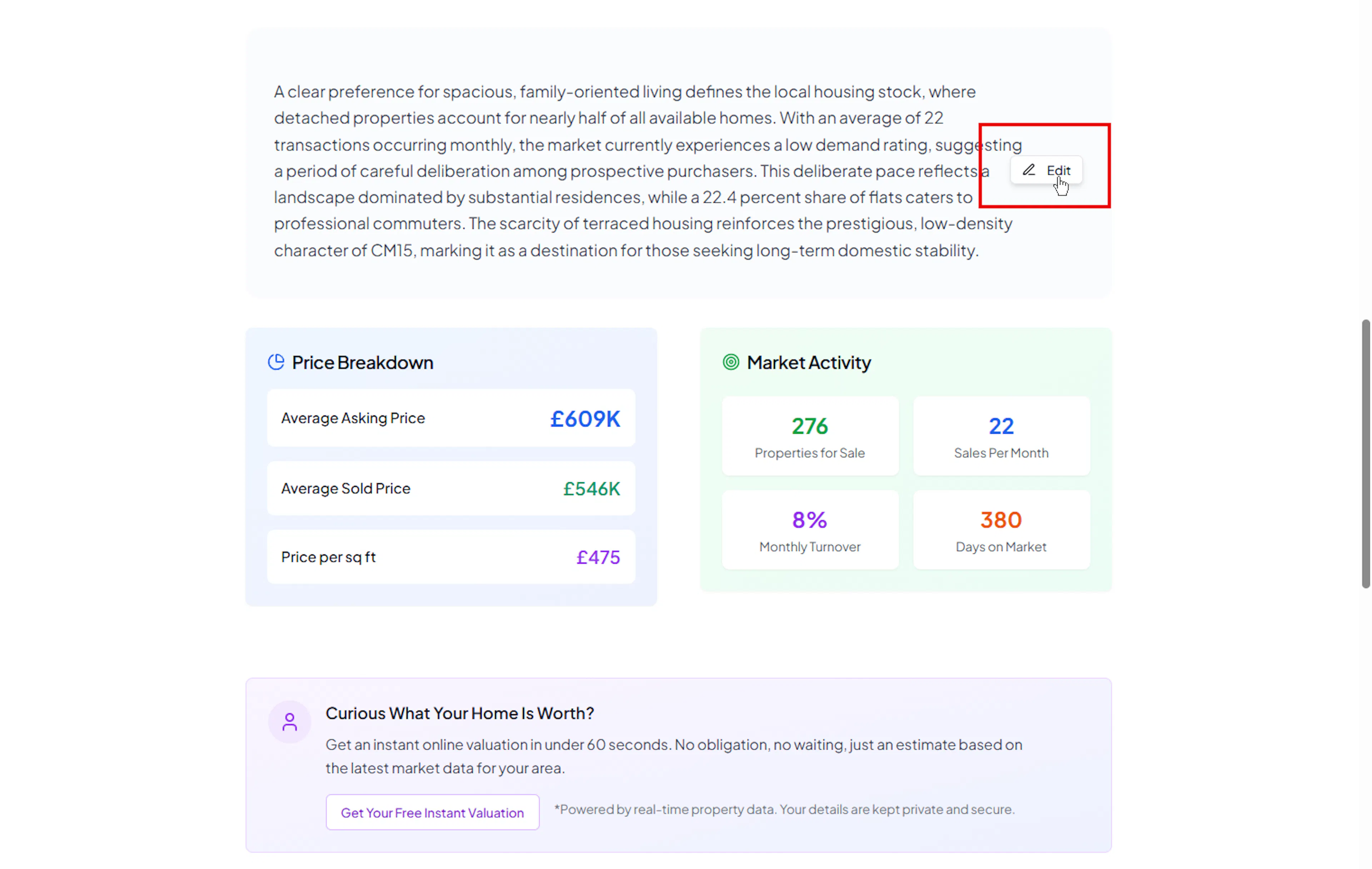Open the 8% Monthly Turnover card
Image resolution: width=1372 pixels, height=869 pixels.
[810, 530]
